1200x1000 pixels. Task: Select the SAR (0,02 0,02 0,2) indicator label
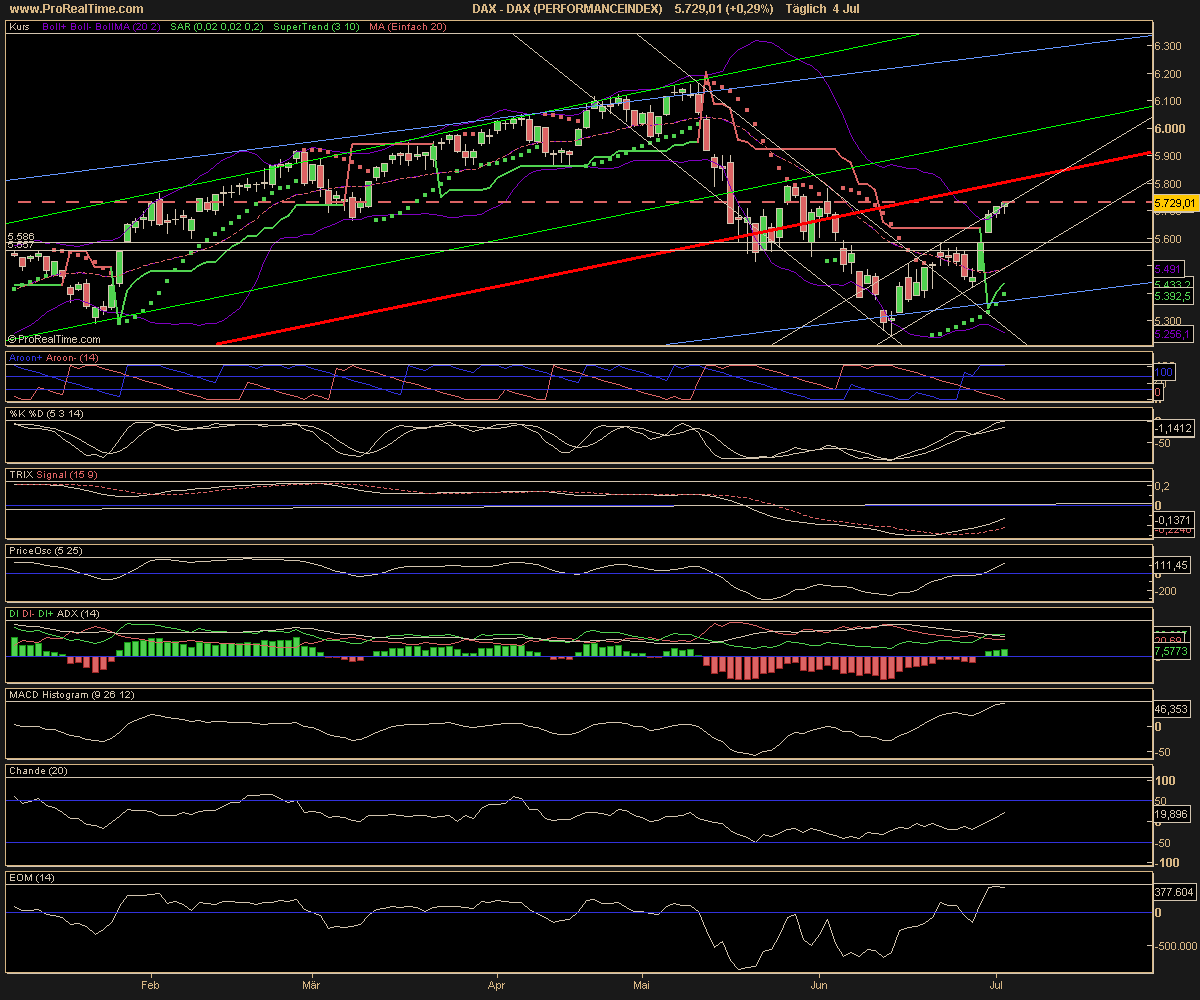point(215,27)
